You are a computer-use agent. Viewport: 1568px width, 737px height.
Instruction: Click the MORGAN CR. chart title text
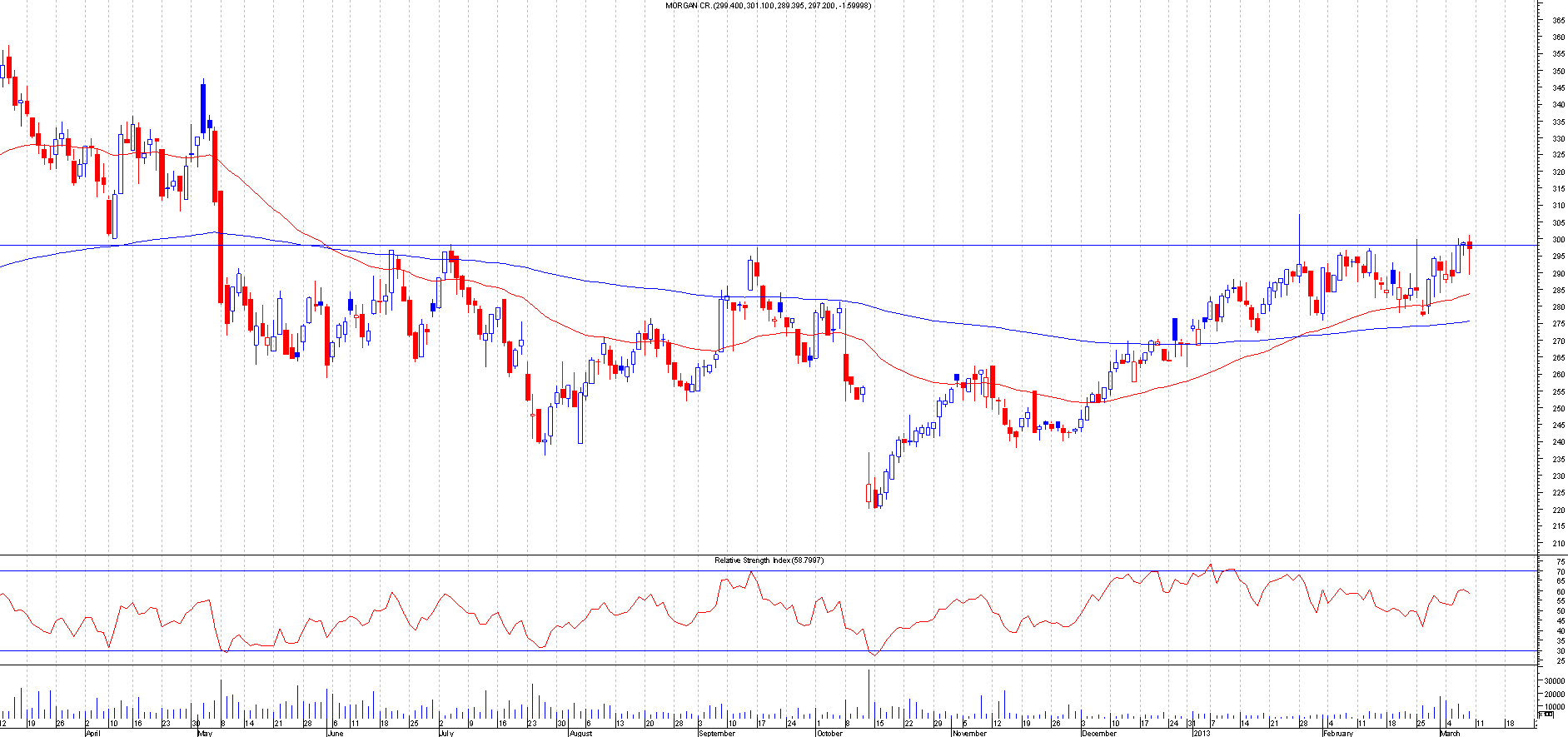tap(768, 6)
